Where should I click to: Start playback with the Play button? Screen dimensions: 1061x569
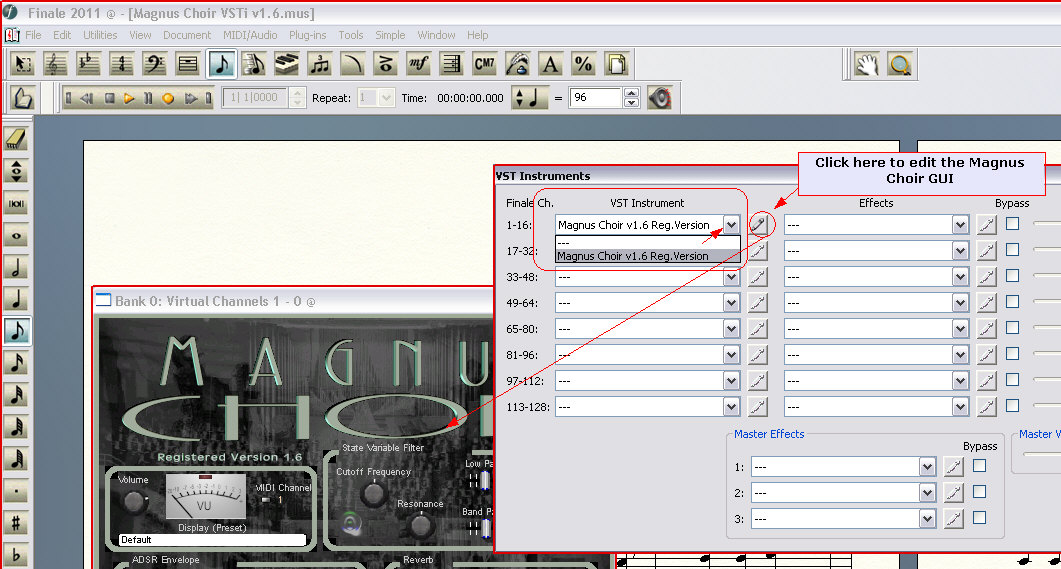pos(129,98)
